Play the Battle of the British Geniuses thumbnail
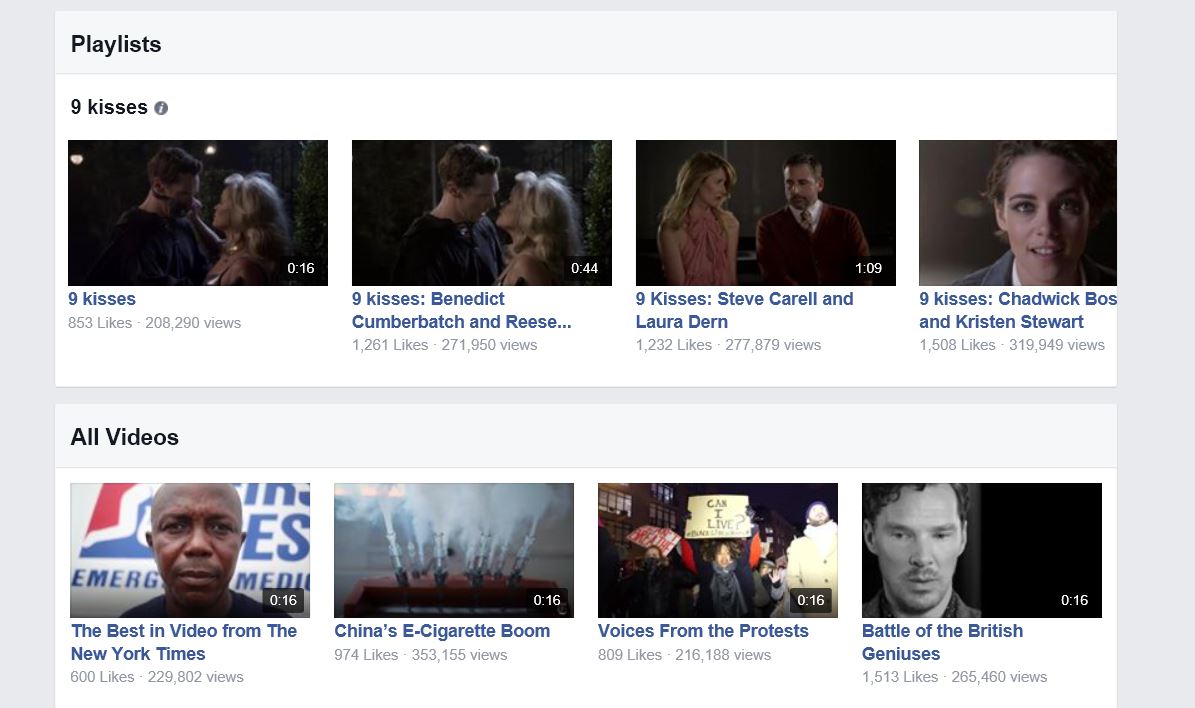This screenshot has width=1195, height=708. pyautogui.click(x=981, y=549)
